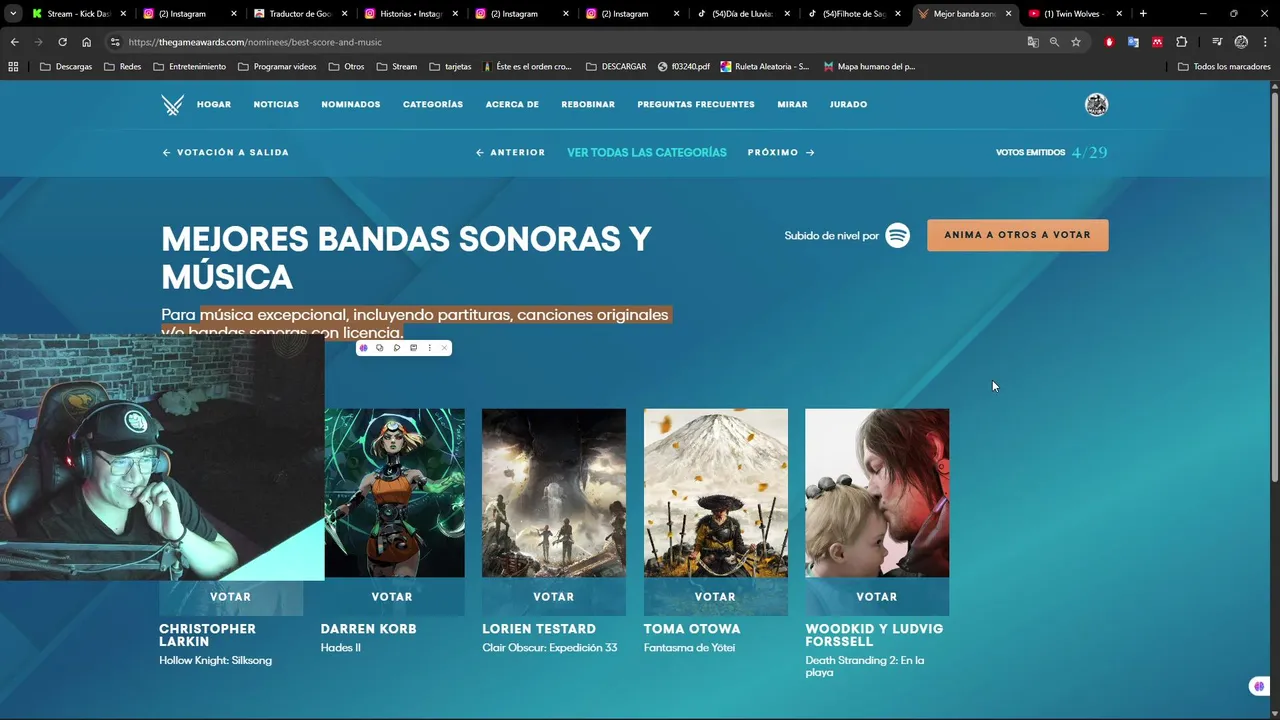Go back to previous page
The image size is (1280, 720).
(x=14, y=42)
